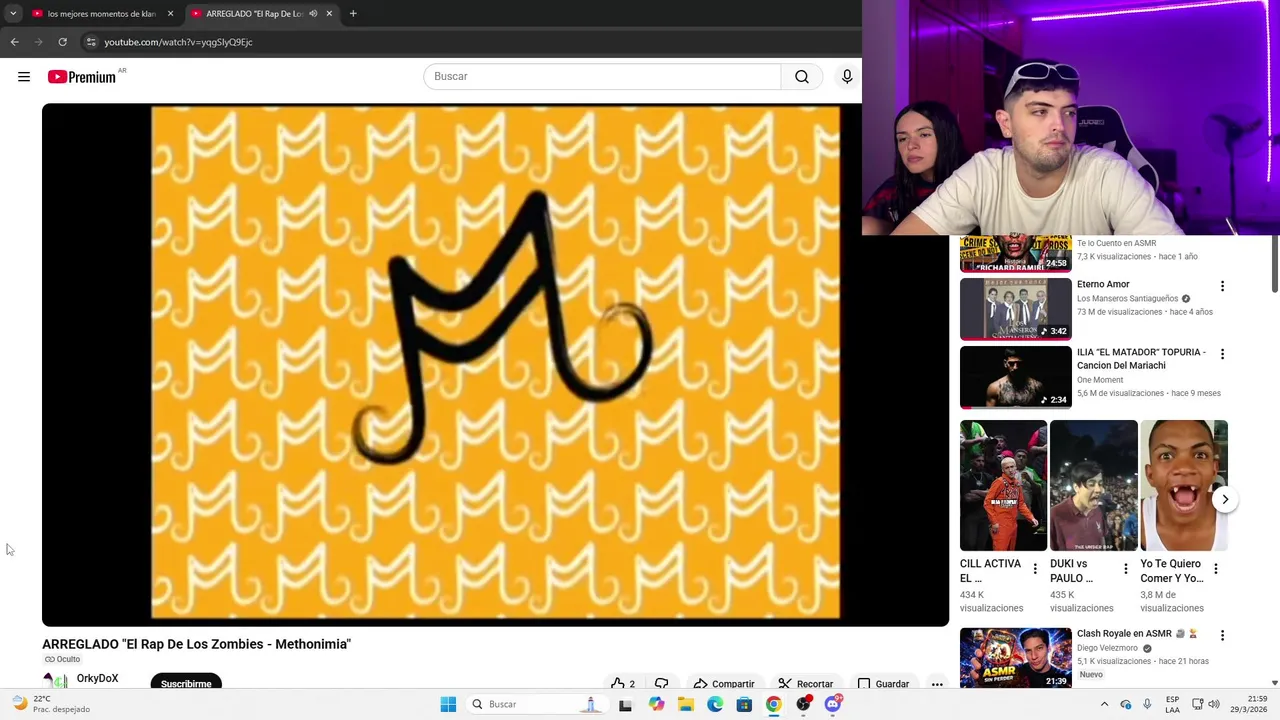The image size is (1280, 720).
Task: Save video with Guardar button
Action: 883,683
